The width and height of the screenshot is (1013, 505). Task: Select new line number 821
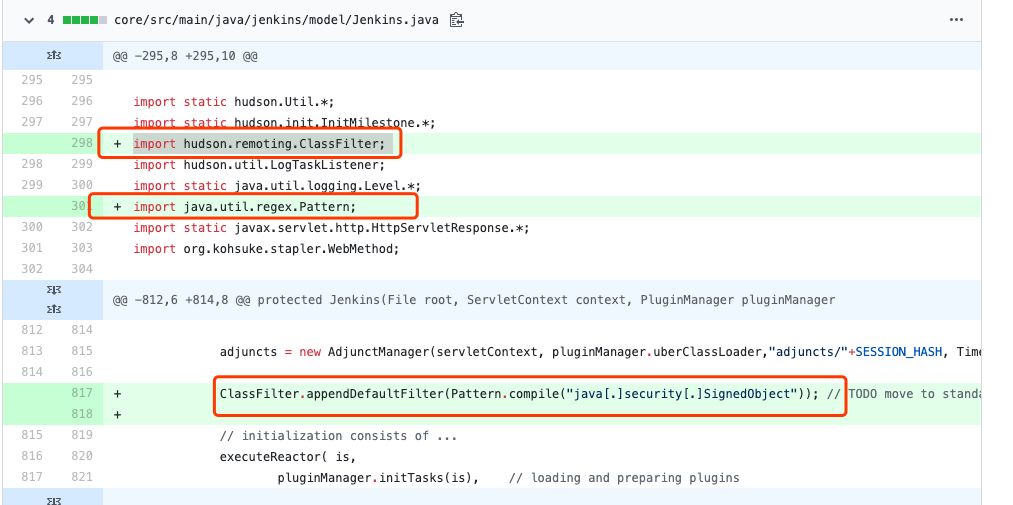pos(82,477)
